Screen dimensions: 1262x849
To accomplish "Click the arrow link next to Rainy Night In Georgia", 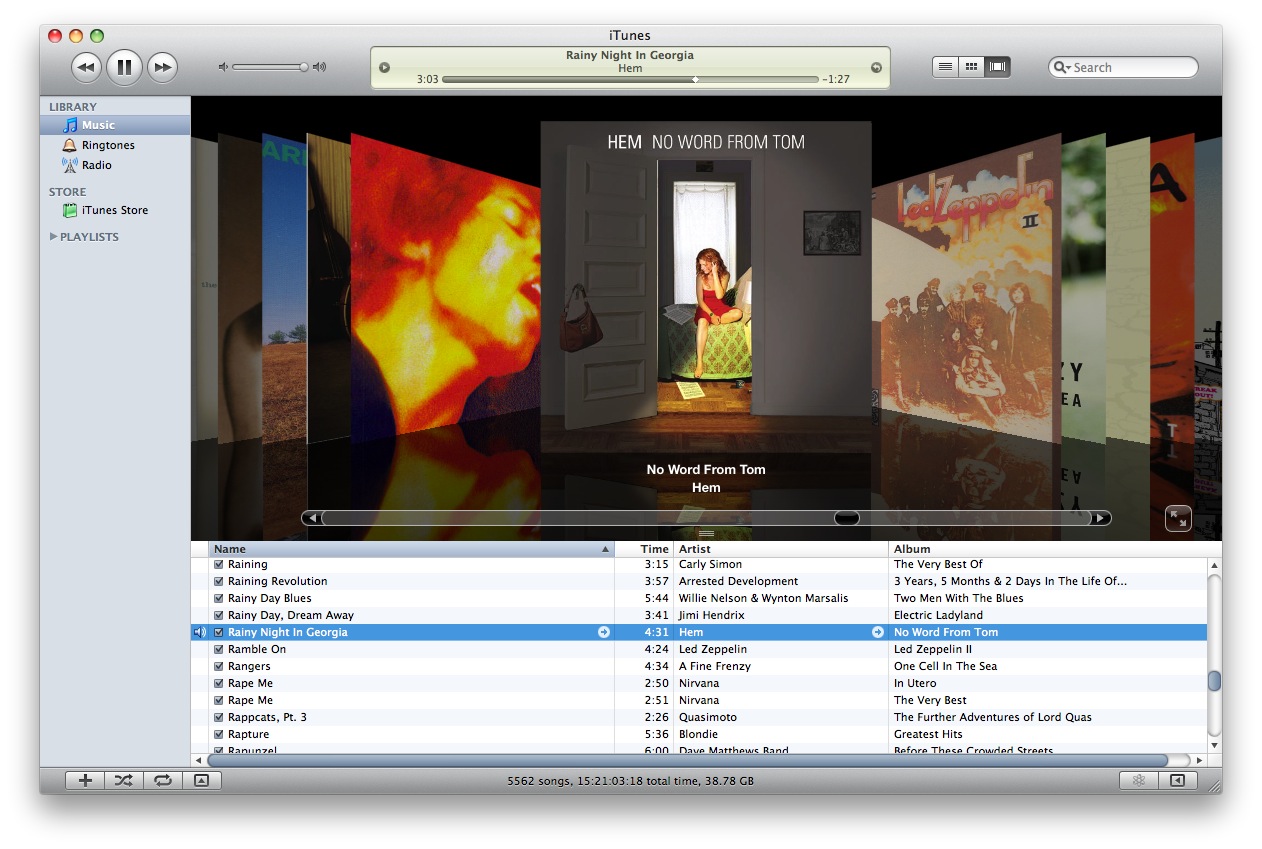I will point(604,632).
